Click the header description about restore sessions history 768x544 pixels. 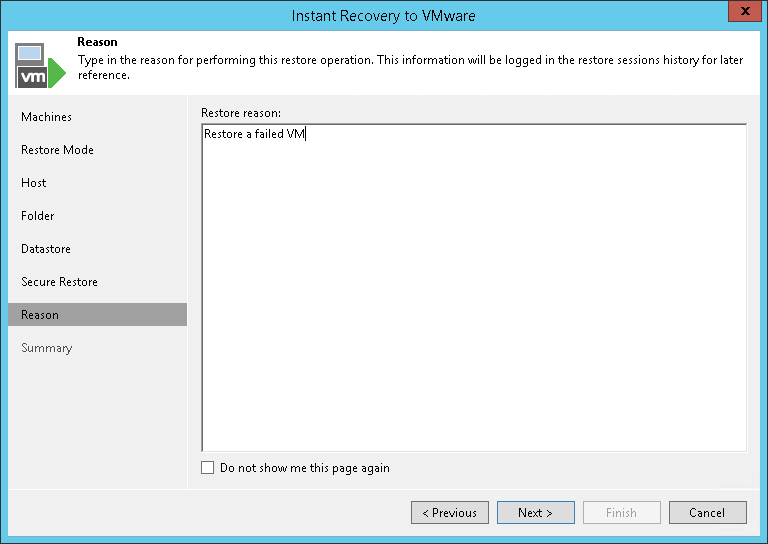(x=410, y=68)
